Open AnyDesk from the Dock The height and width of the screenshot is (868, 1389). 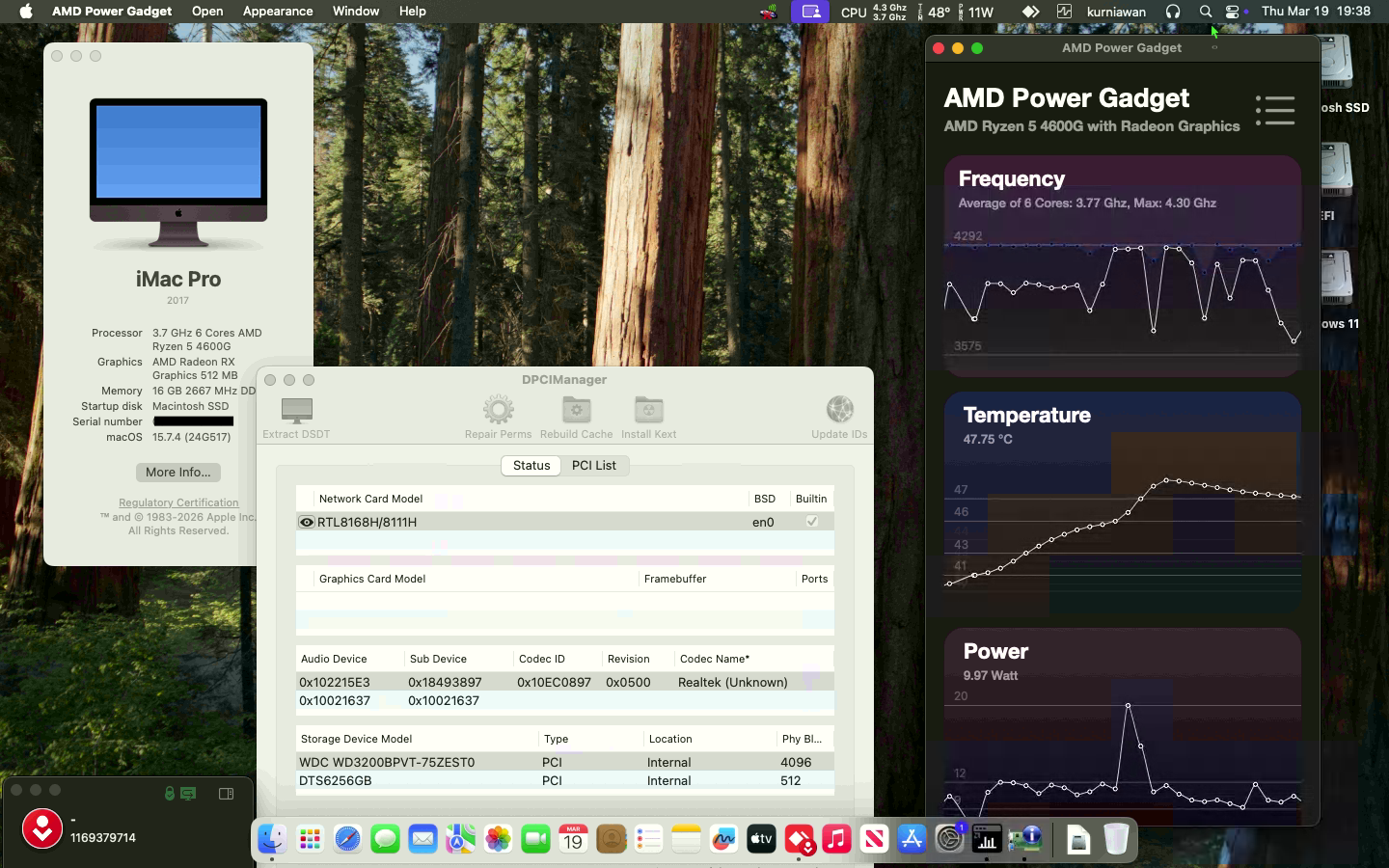coord(799,839)
